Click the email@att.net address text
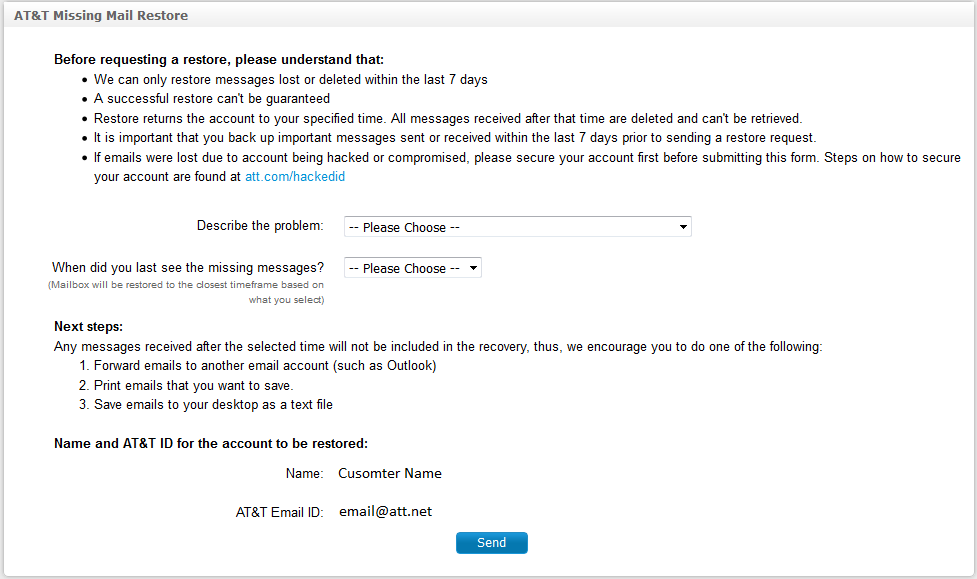Viewport: 977px width, 579px height. [385, 511]
